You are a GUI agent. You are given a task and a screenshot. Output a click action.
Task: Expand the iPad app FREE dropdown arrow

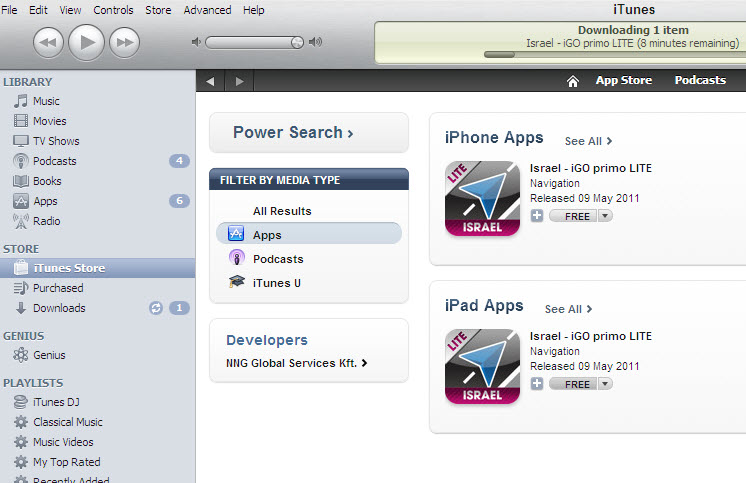point(605,384)
